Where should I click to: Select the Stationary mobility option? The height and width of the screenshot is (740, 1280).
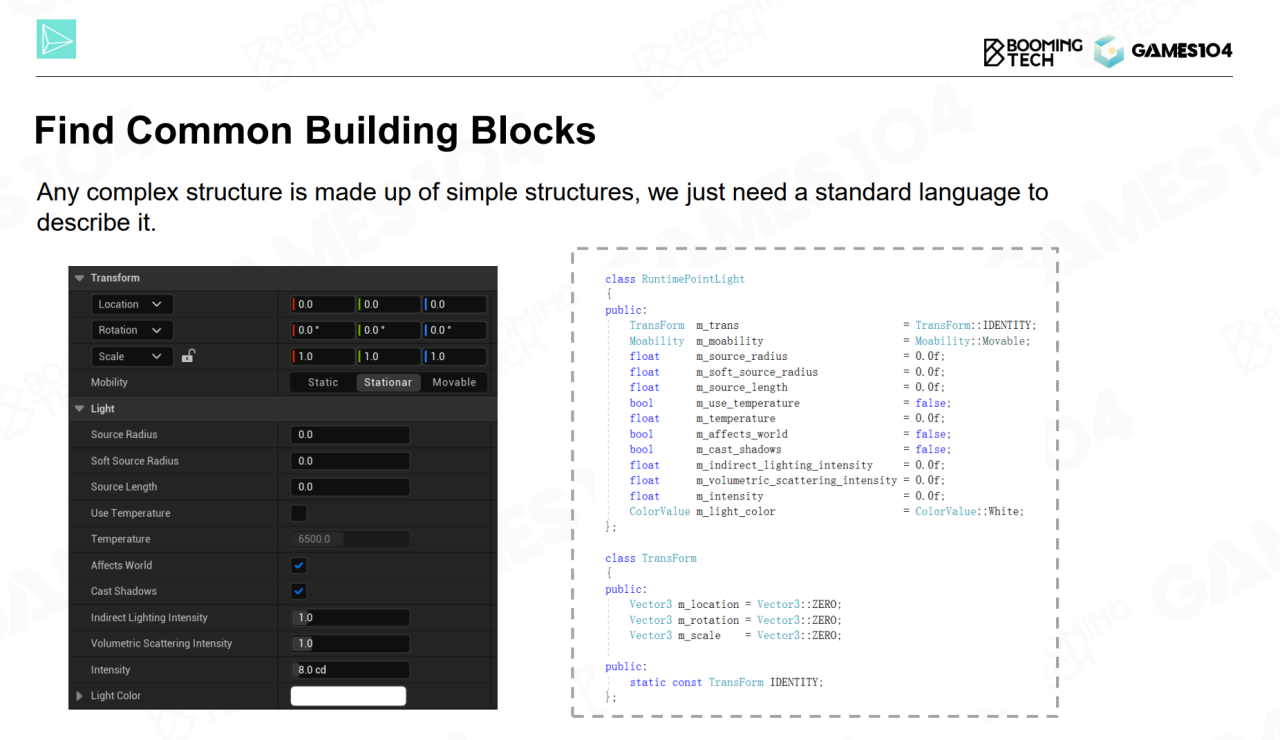click(388, 382)
